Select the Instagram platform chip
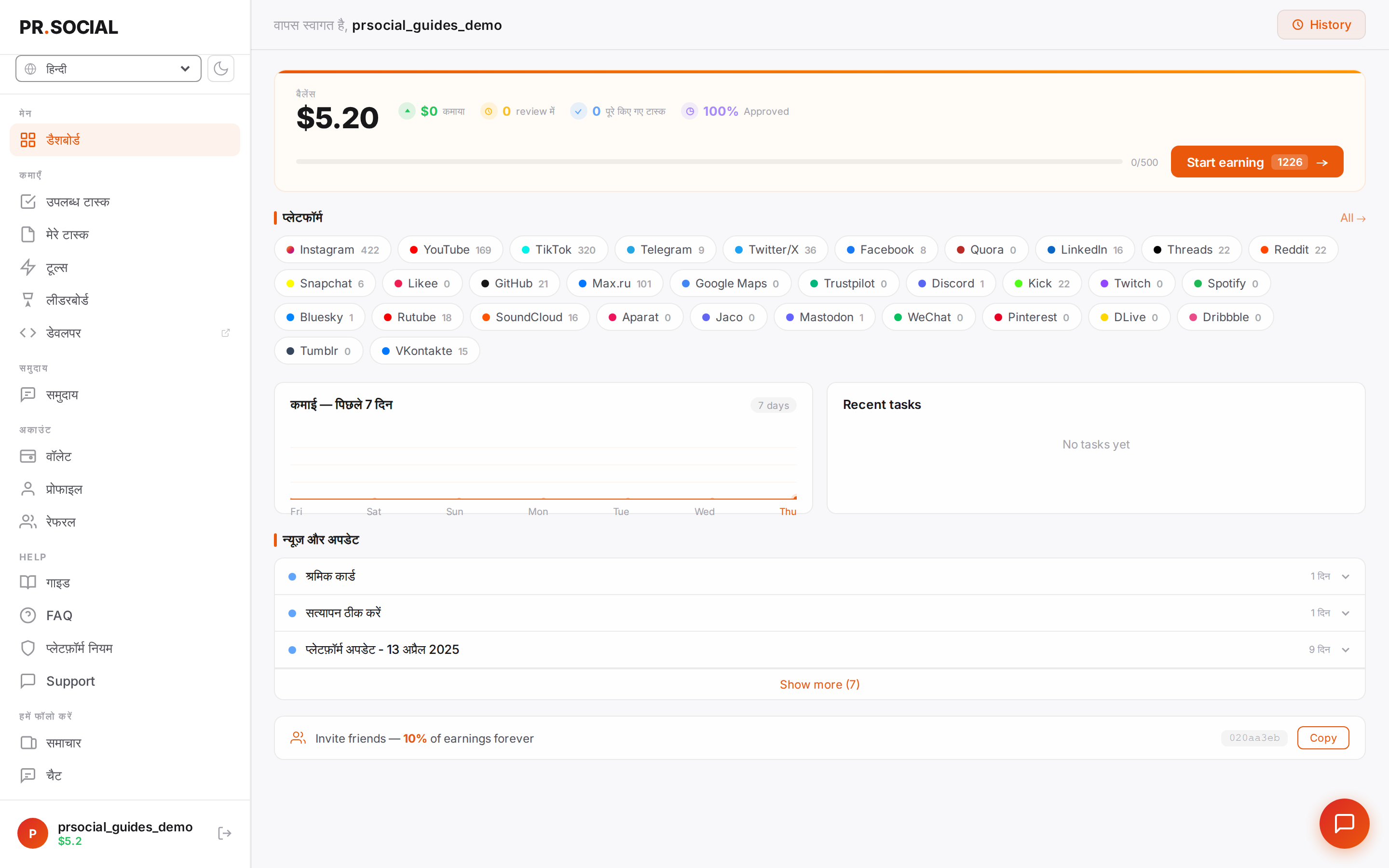1389x868 pixels. click(332, 250)
